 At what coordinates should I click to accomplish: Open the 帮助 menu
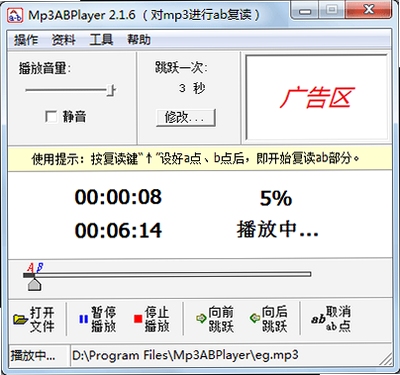[139, 40]
